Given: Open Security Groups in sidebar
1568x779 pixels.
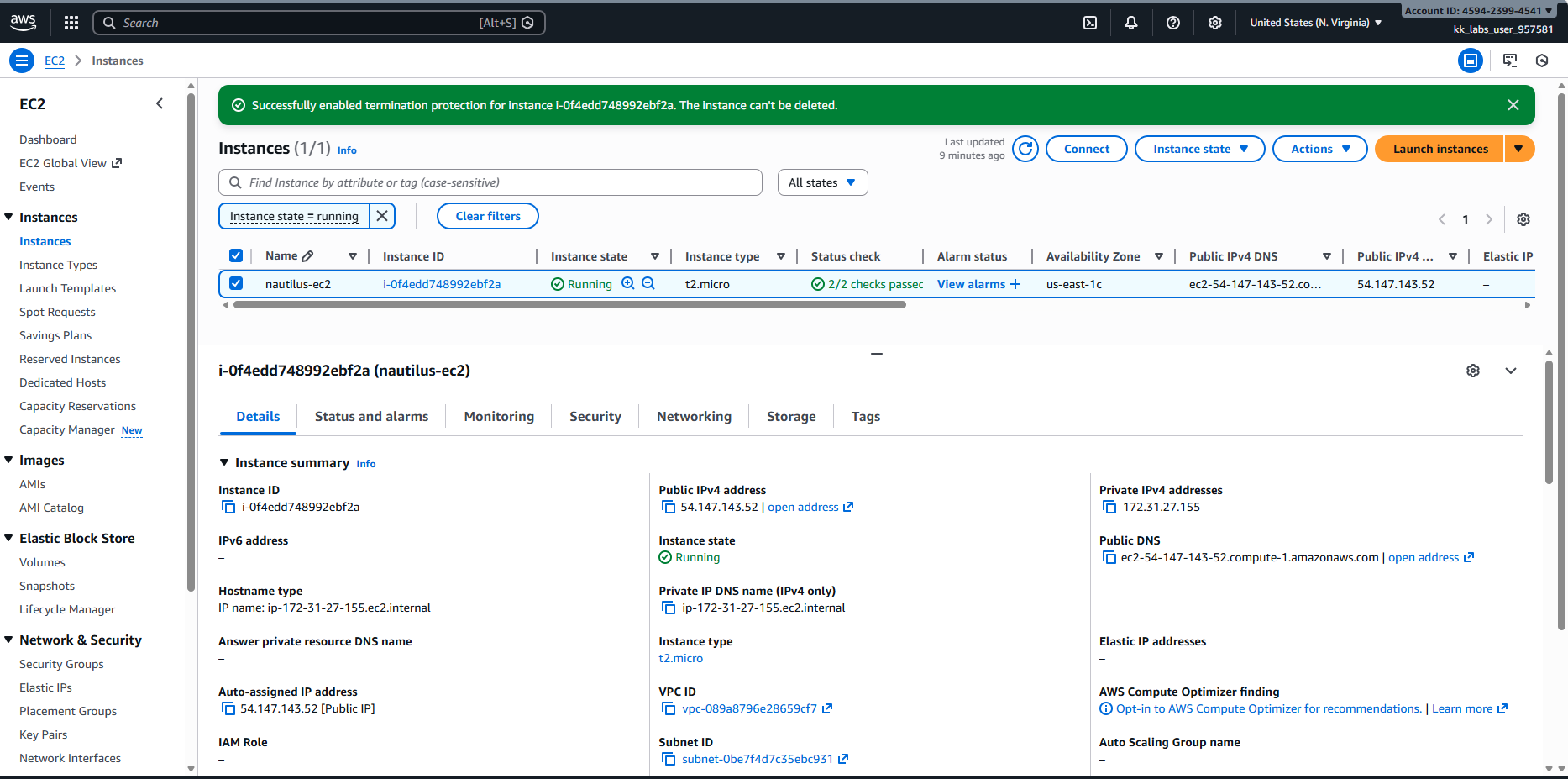Looking at the screenshot, I should coord(61,664).
